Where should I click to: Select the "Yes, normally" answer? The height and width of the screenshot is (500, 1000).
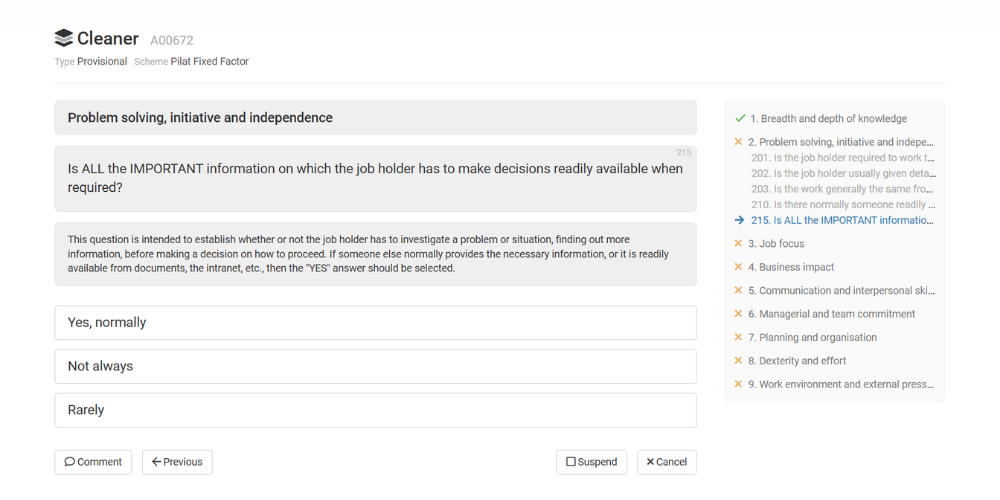(x=375, y=323)
